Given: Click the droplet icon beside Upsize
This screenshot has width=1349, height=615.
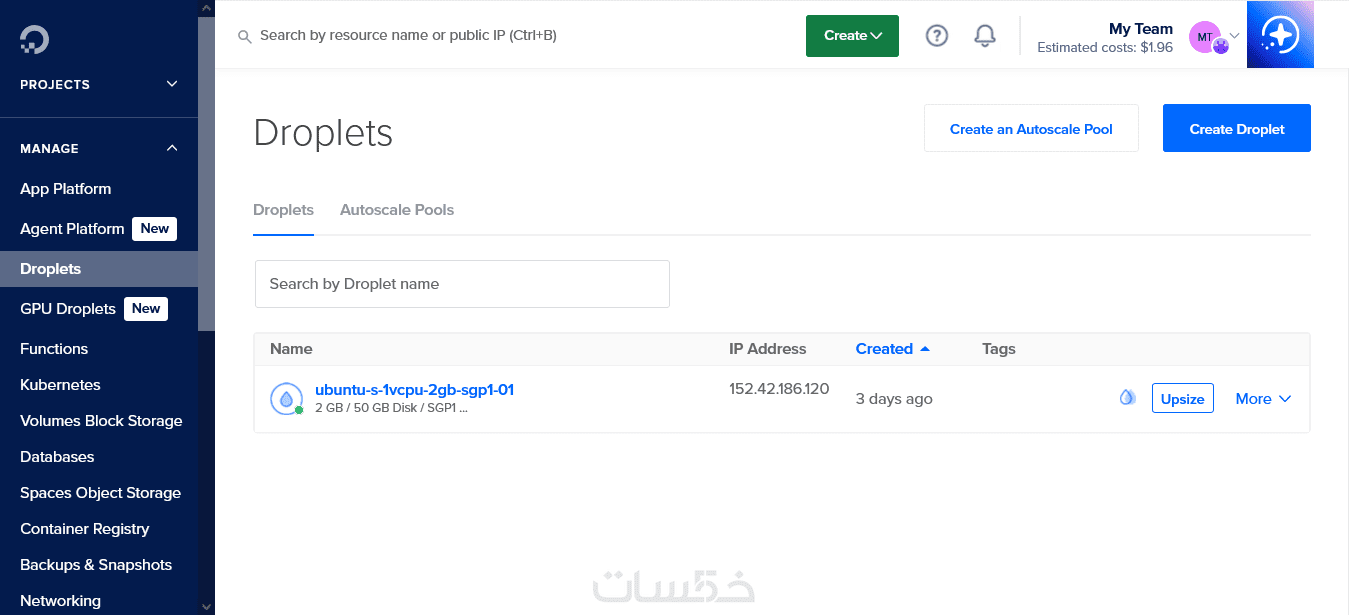Looking at the screenshot, I should pyautogui.click(x=1127, y=398).
